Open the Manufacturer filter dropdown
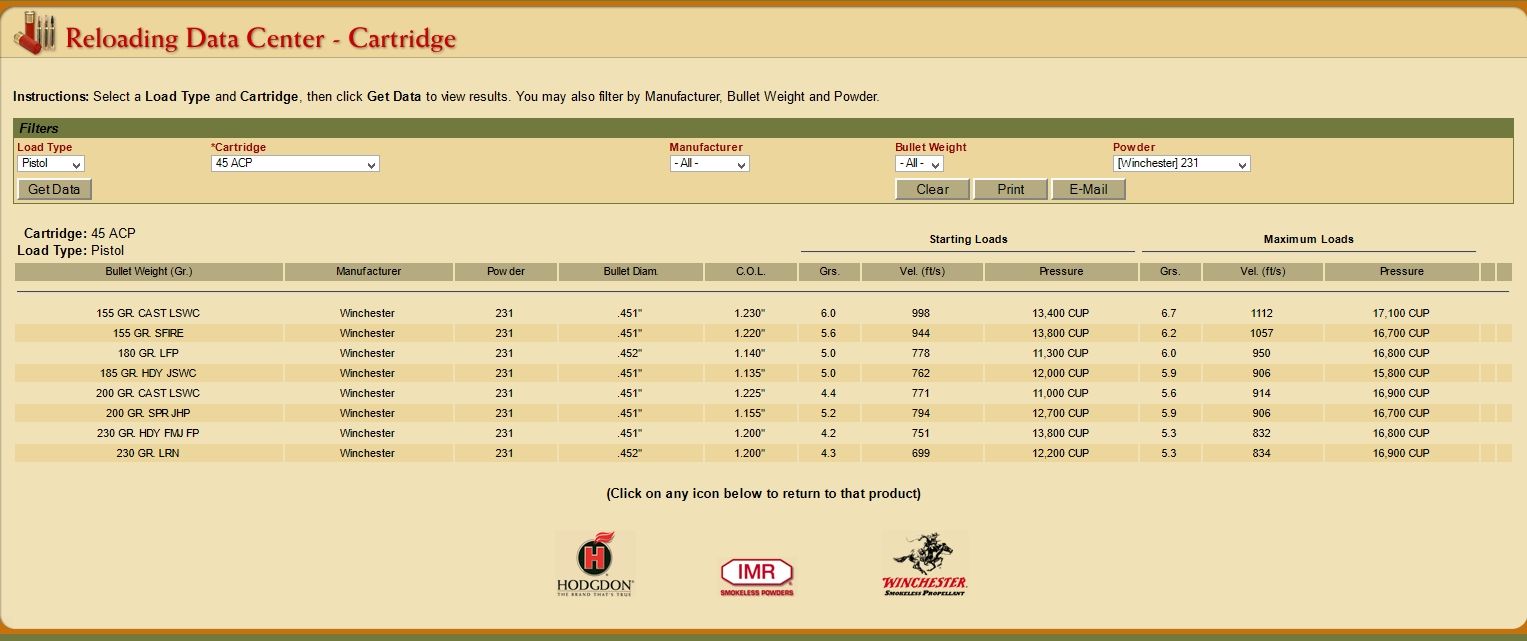Image resolution: width=1527 pixels, height=641 pixels. coord(709,164)
